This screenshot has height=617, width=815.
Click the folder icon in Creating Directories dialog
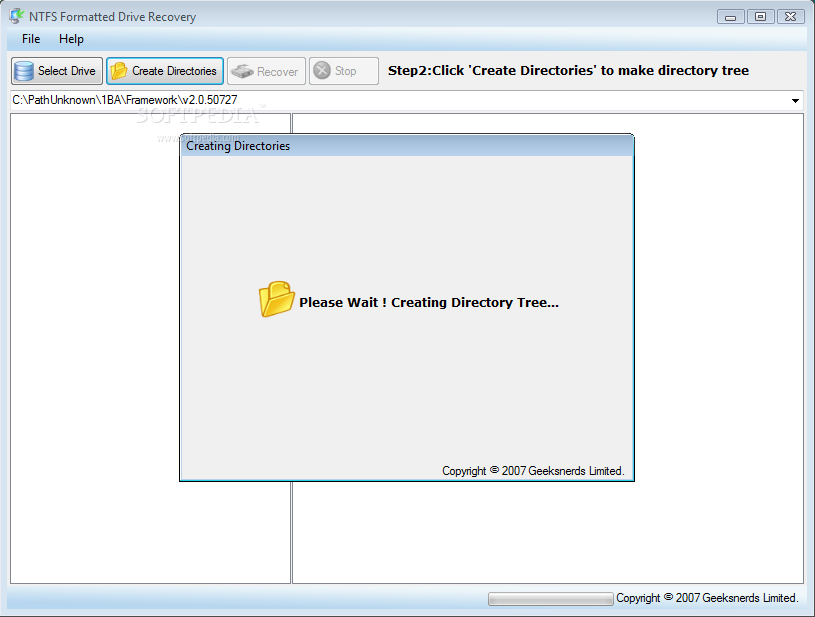277,299
